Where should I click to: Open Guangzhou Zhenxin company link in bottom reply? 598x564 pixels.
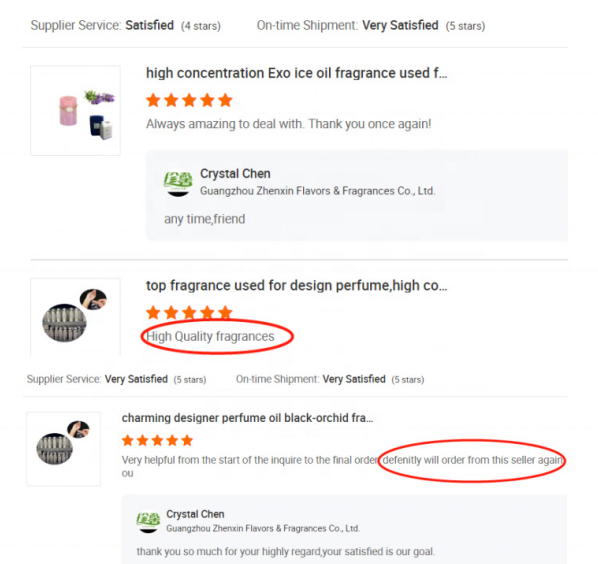point(263,529)
